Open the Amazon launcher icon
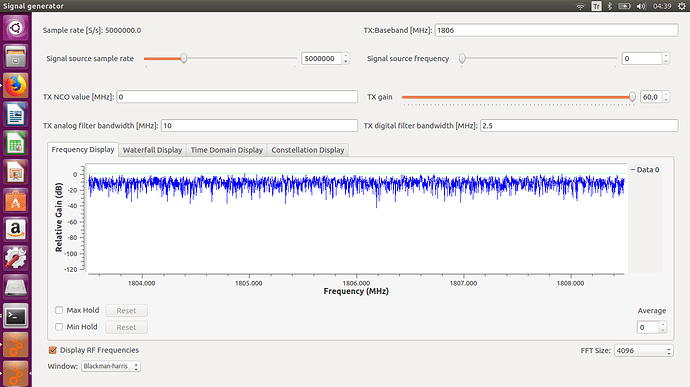 16,230
